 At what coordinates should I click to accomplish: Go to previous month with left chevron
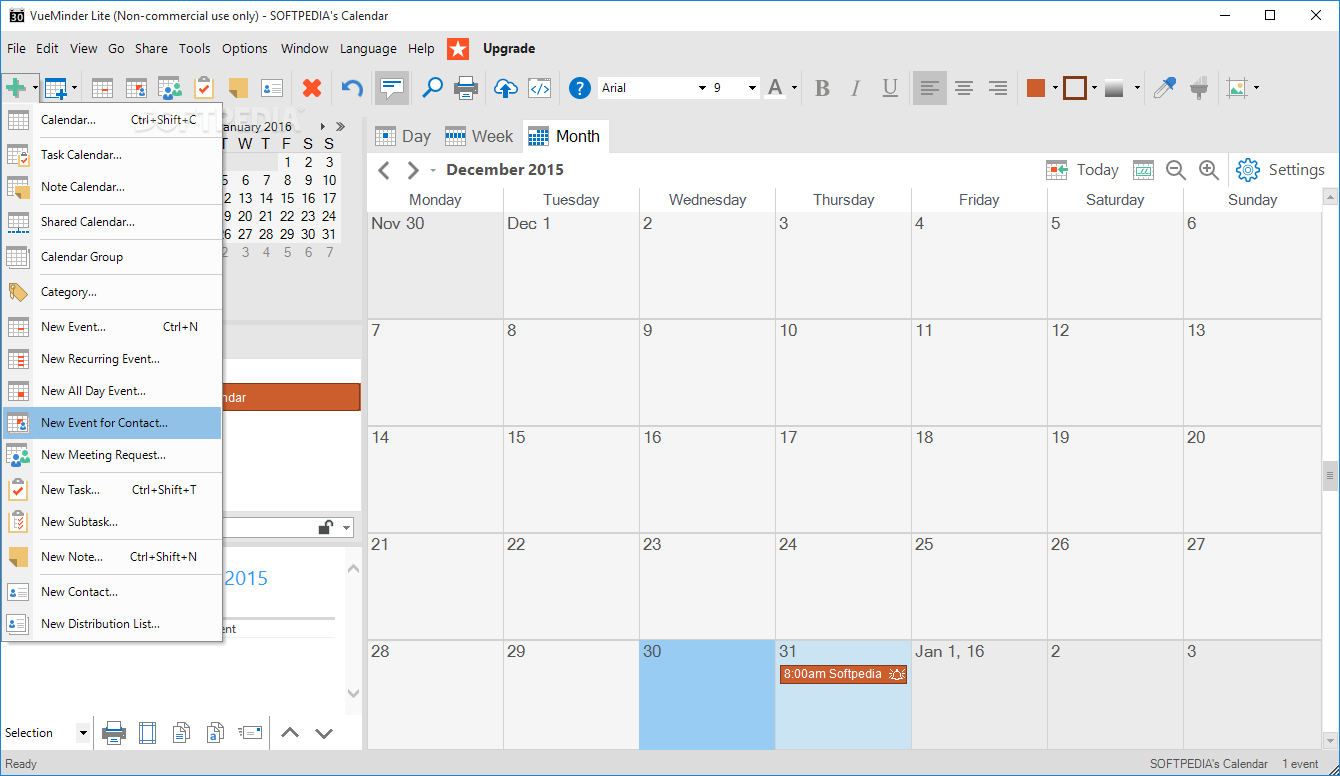[383, 170]
